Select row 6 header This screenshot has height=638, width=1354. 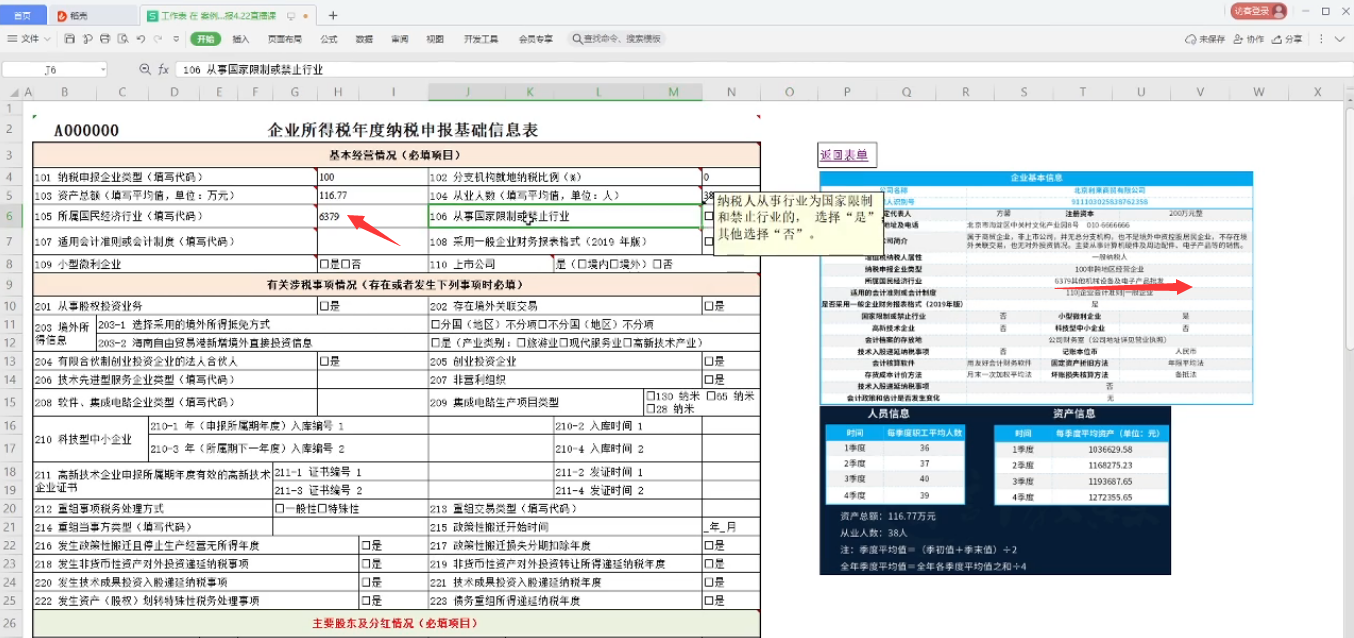pyautogui.click(x=8, y=215)
